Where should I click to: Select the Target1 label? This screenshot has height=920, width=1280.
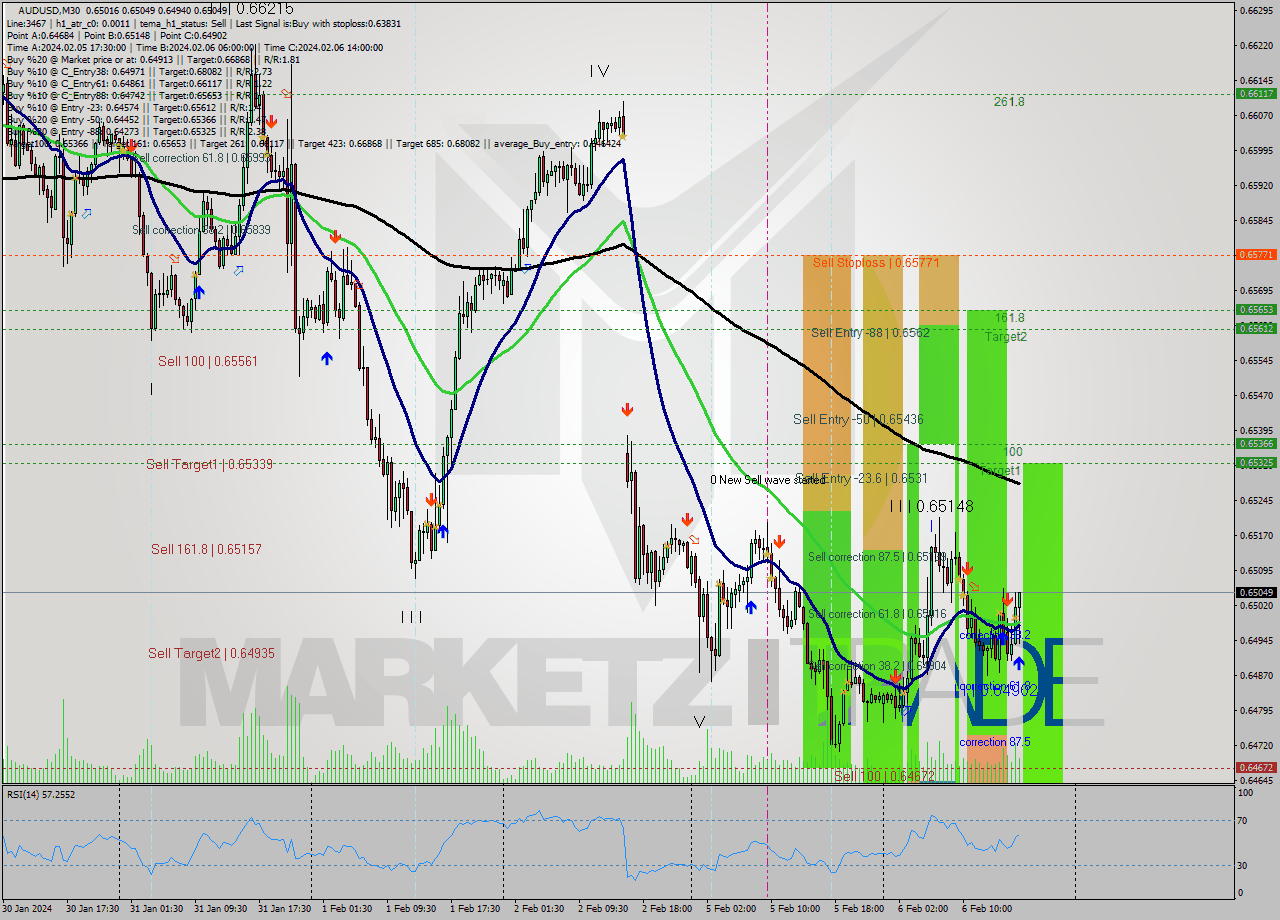coord(1000,470)
